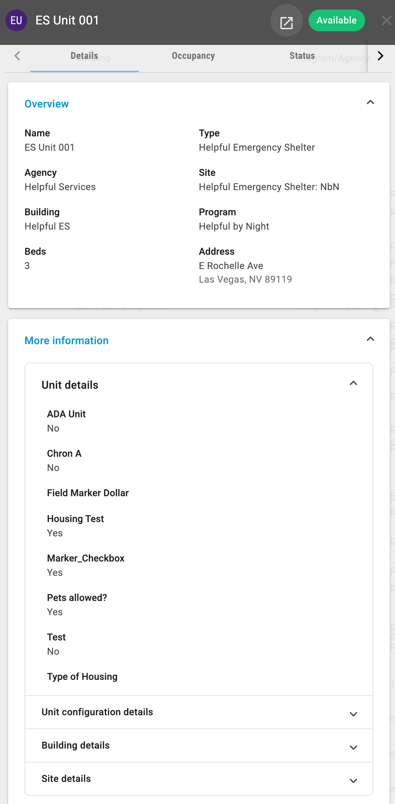Switch to the Occupancy tab
This screenshot has width=395, height=804.
tap(193, 56)
